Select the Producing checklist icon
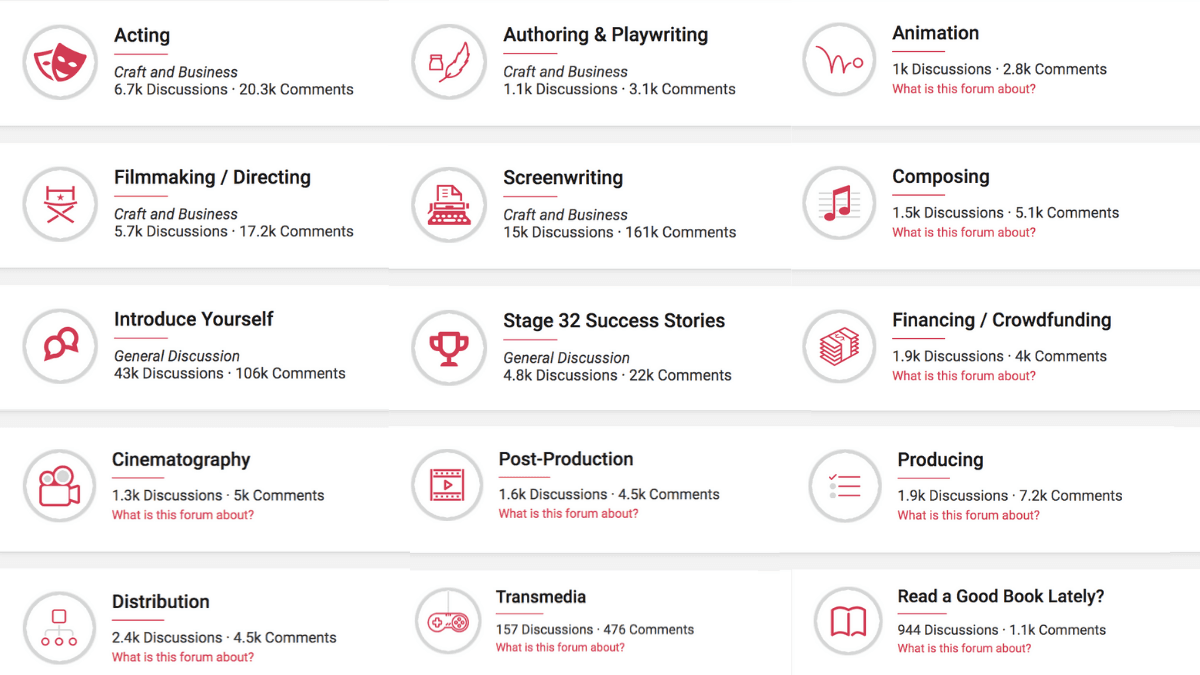1200x675 pixels. coord(844,486)
